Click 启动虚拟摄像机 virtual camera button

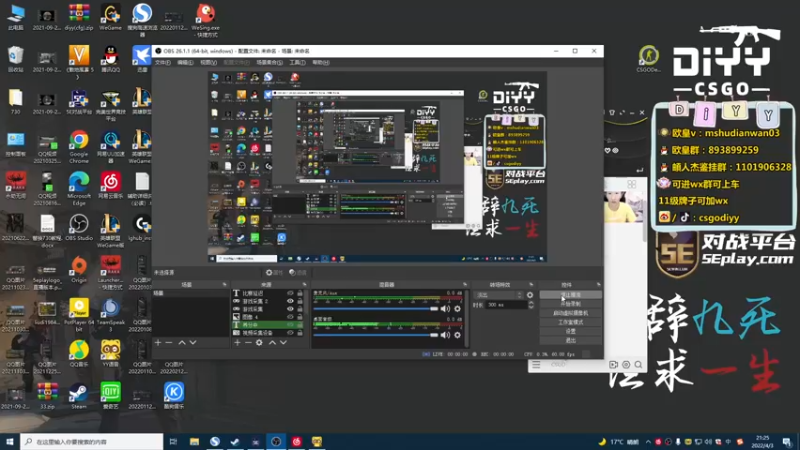(570, 313)
